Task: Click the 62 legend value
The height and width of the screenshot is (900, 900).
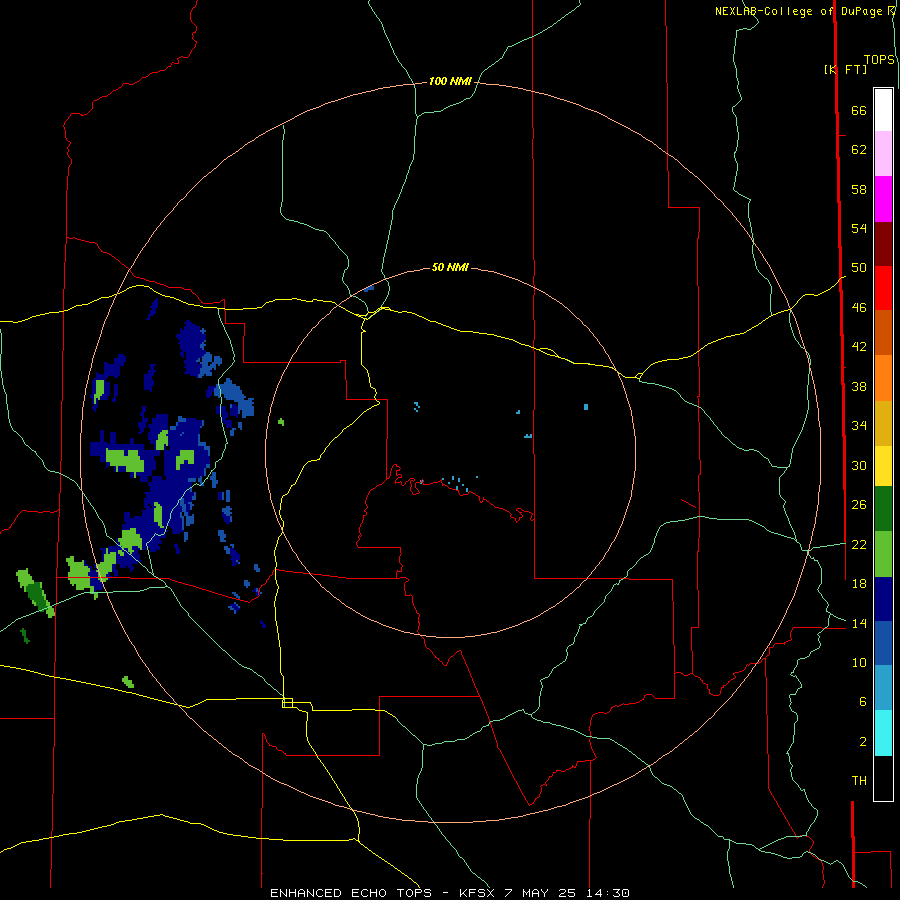Action: pyautogui.click(x=859, y=150)
